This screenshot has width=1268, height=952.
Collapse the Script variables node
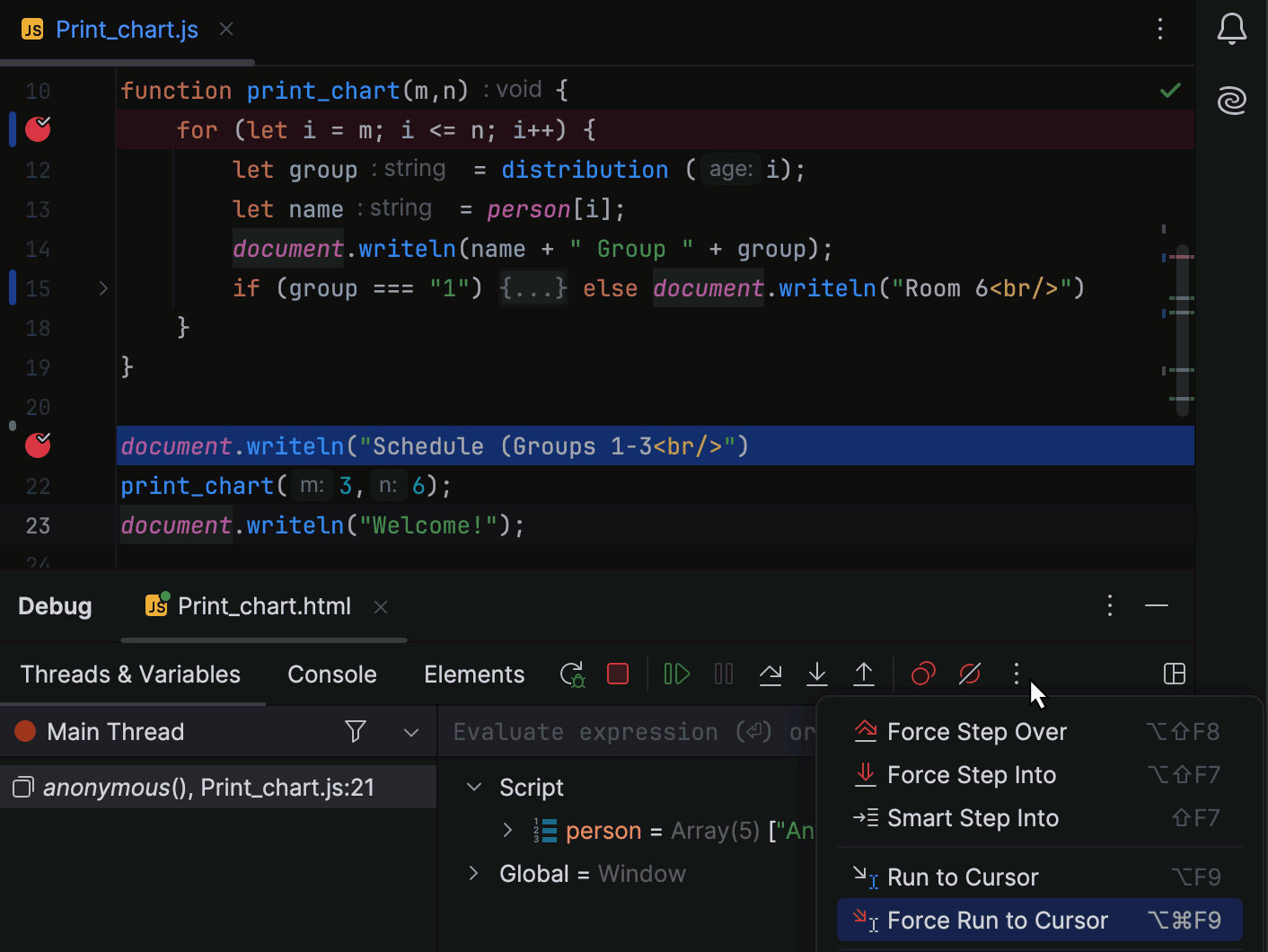[x=474, y=788]
